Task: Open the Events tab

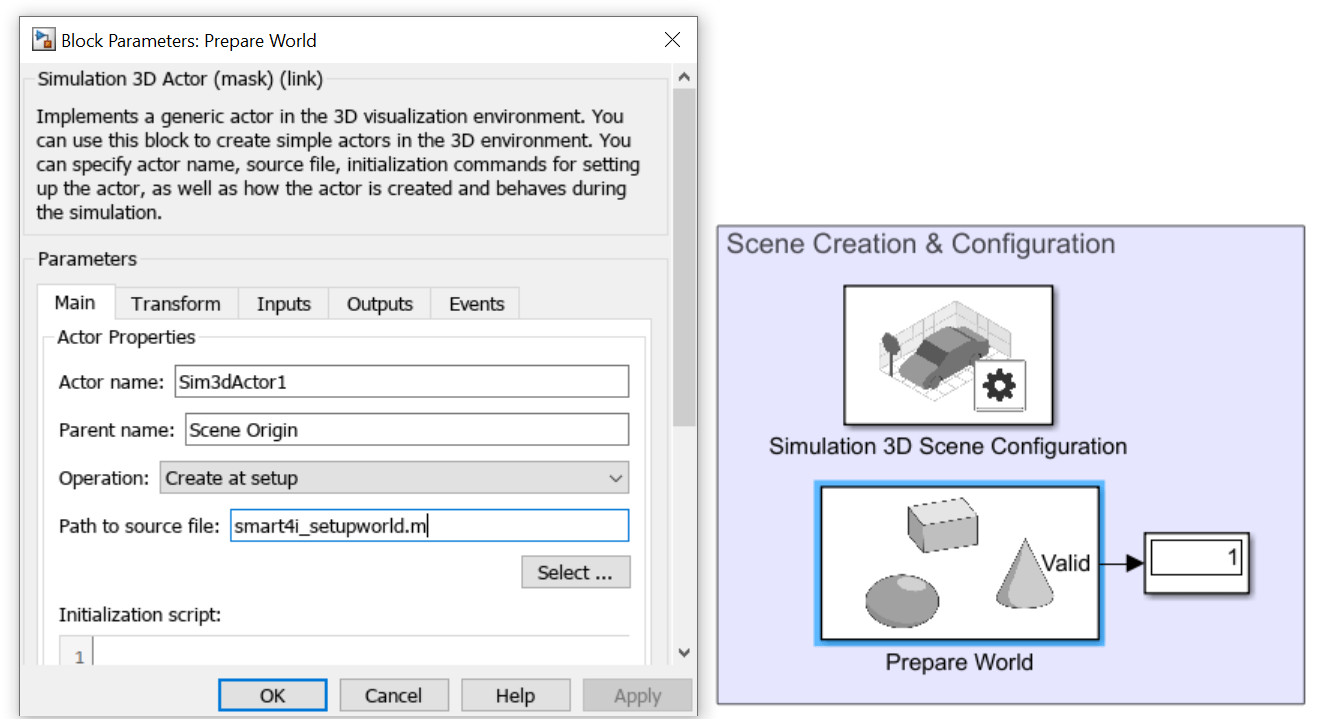Action: [476, 304]
